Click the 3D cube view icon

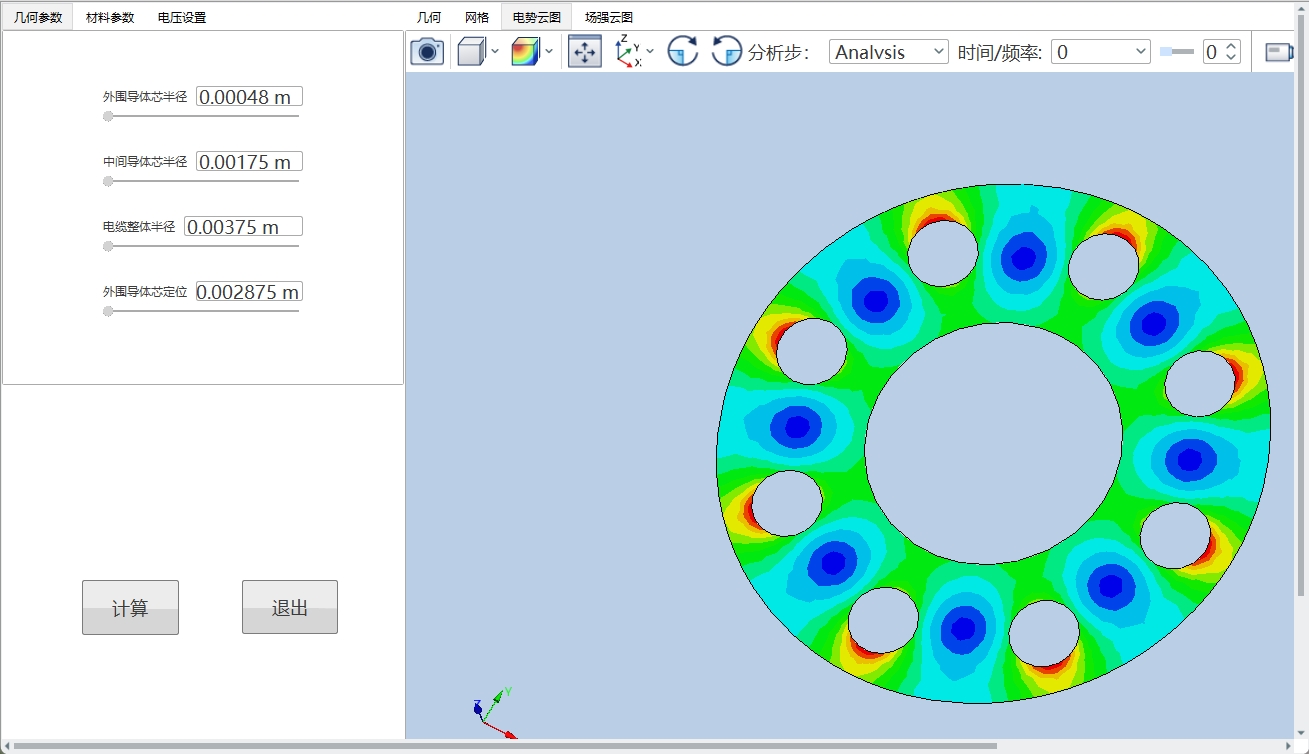point(470,52)
